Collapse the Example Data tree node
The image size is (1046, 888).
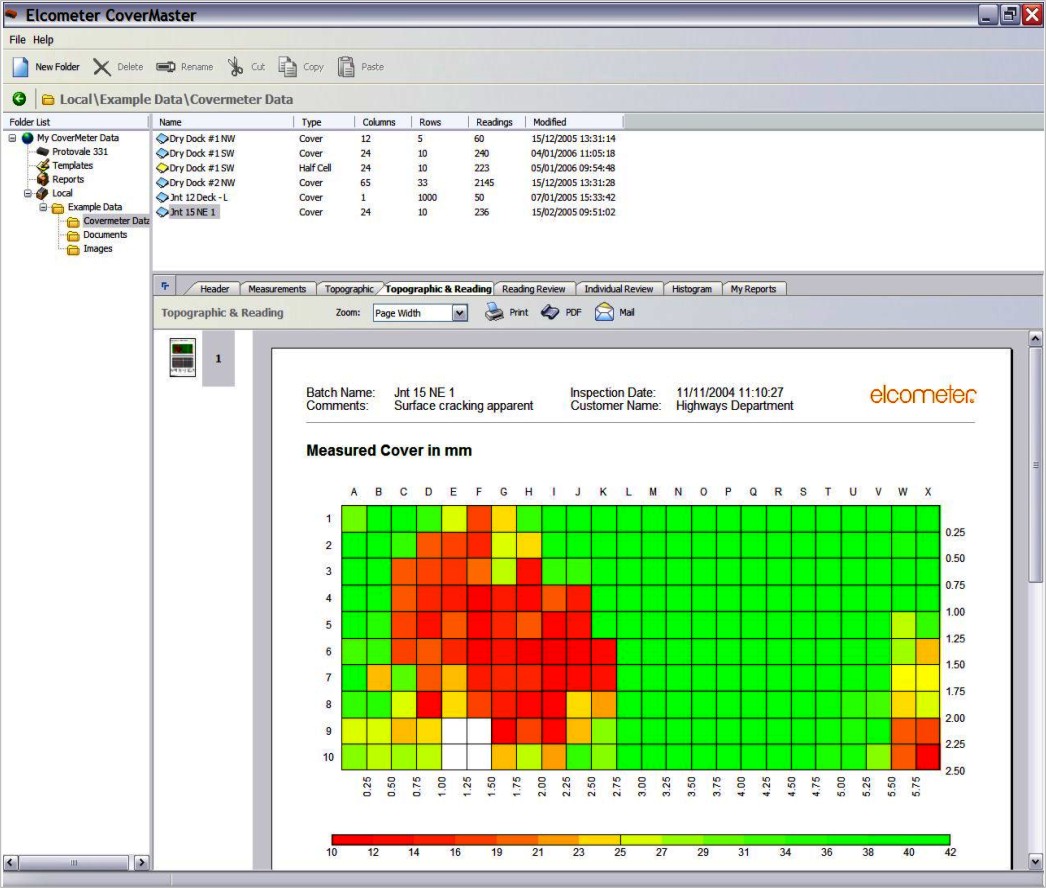[x=43, y=207]
